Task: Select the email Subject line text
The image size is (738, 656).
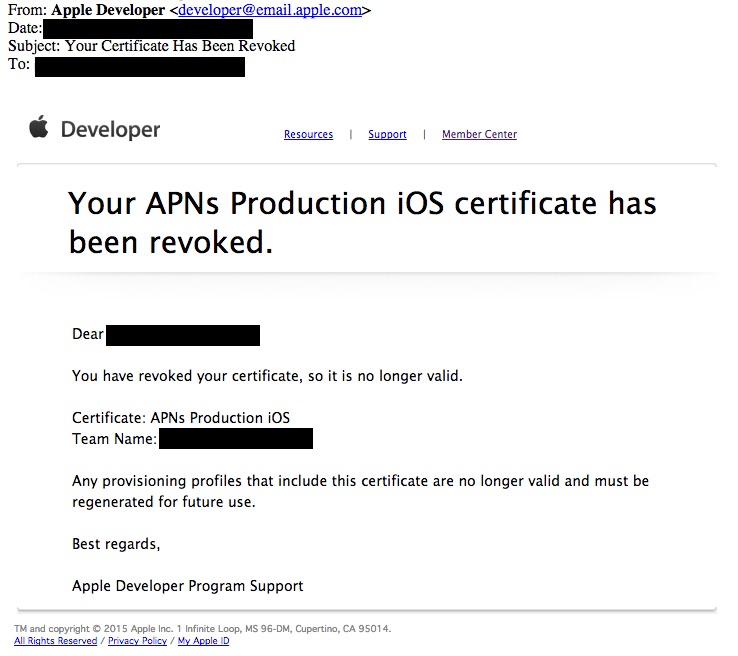Action: click(x=151, y=46)
